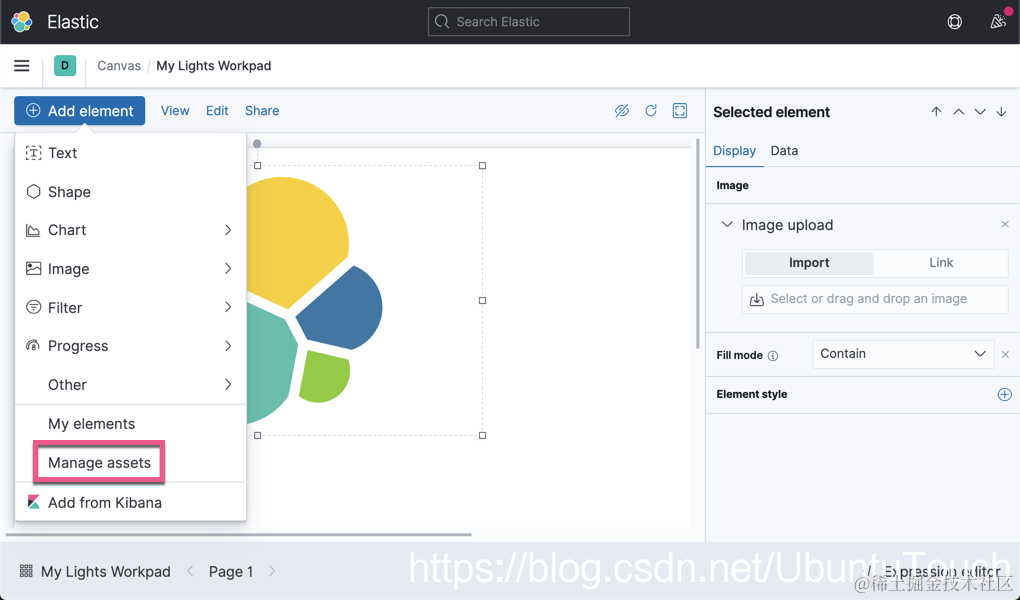Click the Elastic logo icon

21,21
